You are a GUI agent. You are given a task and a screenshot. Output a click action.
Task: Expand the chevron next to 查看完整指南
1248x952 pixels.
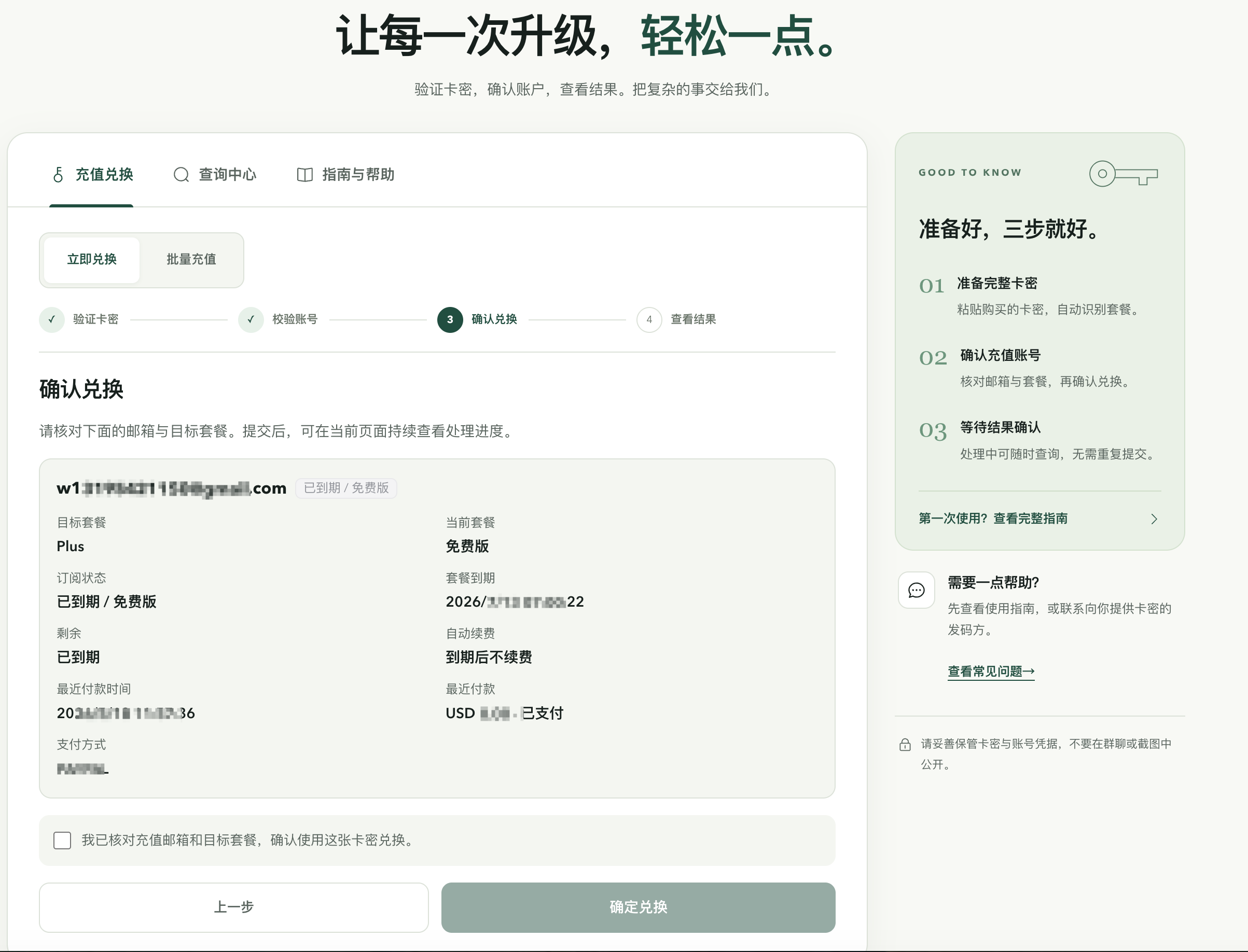click(1154, 519)
